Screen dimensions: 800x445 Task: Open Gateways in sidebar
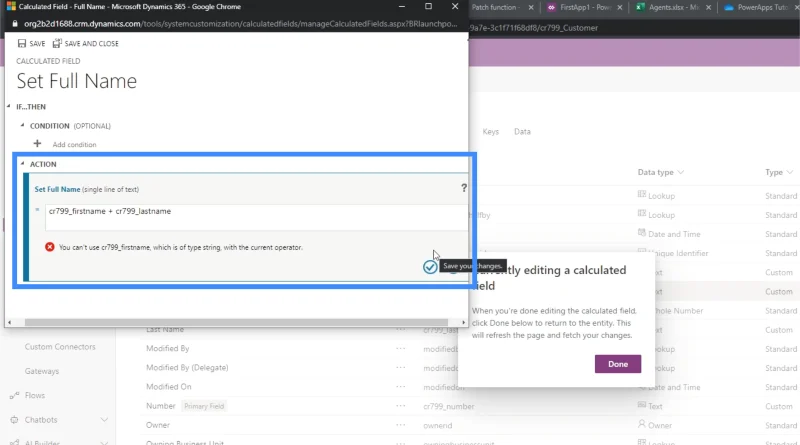pyautogui.click(x=42, y=371)
